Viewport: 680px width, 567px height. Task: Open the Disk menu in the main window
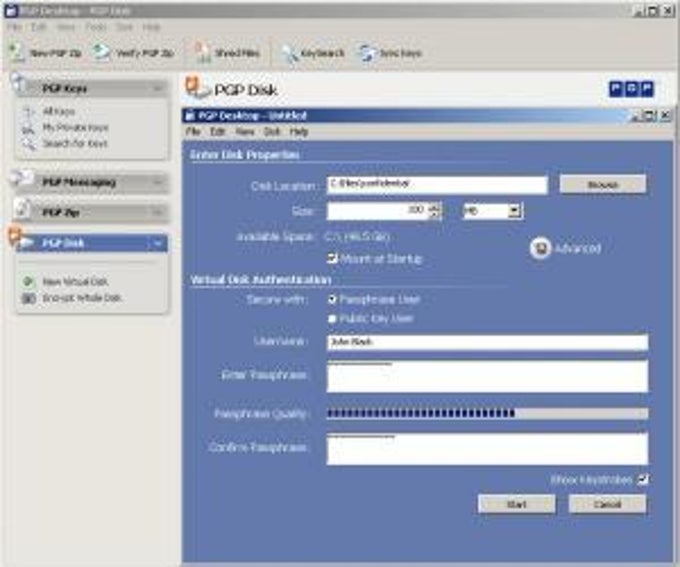point(124,27)
